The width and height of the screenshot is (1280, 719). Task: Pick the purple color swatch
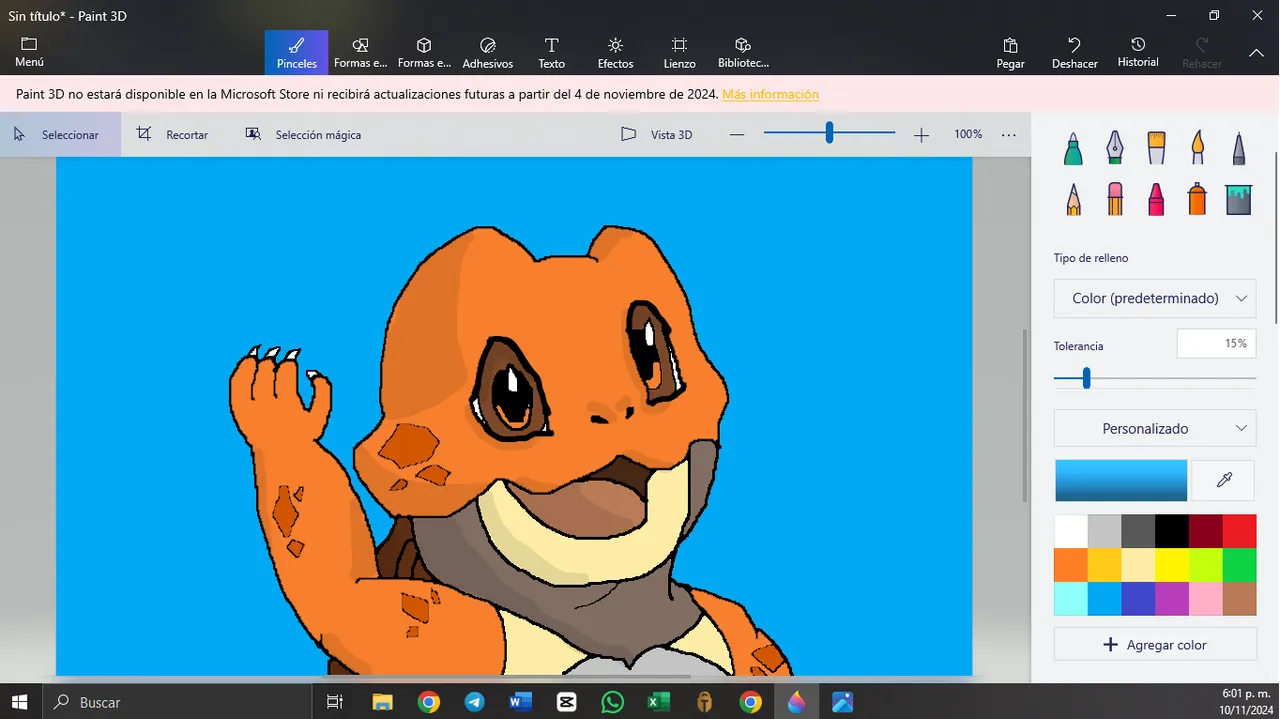(x=1172, y=599)
